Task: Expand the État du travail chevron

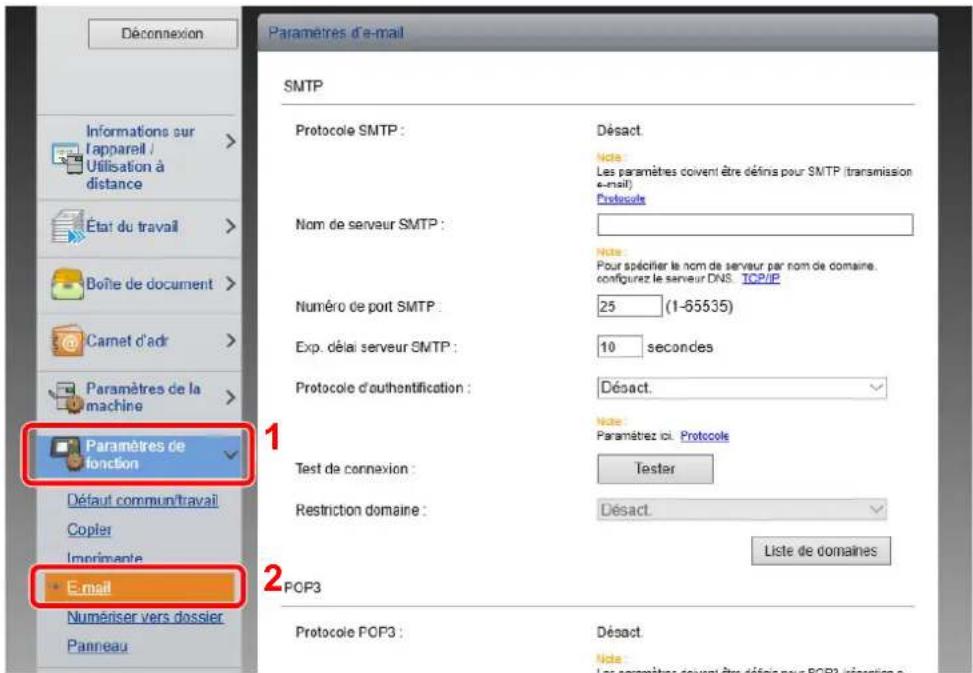Action: coord(230,226)
